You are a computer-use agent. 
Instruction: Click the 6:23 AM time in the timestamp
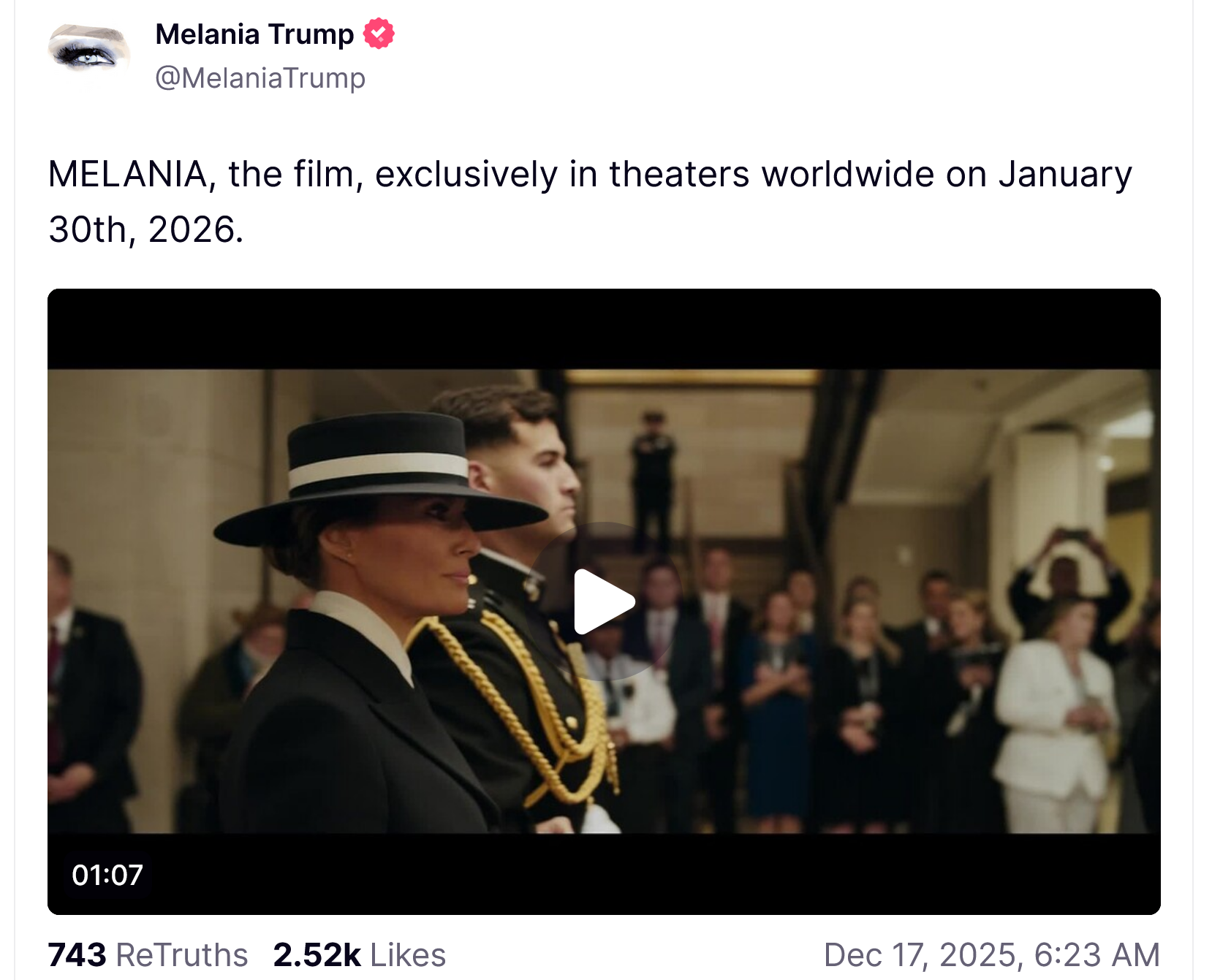point(1097,955)
